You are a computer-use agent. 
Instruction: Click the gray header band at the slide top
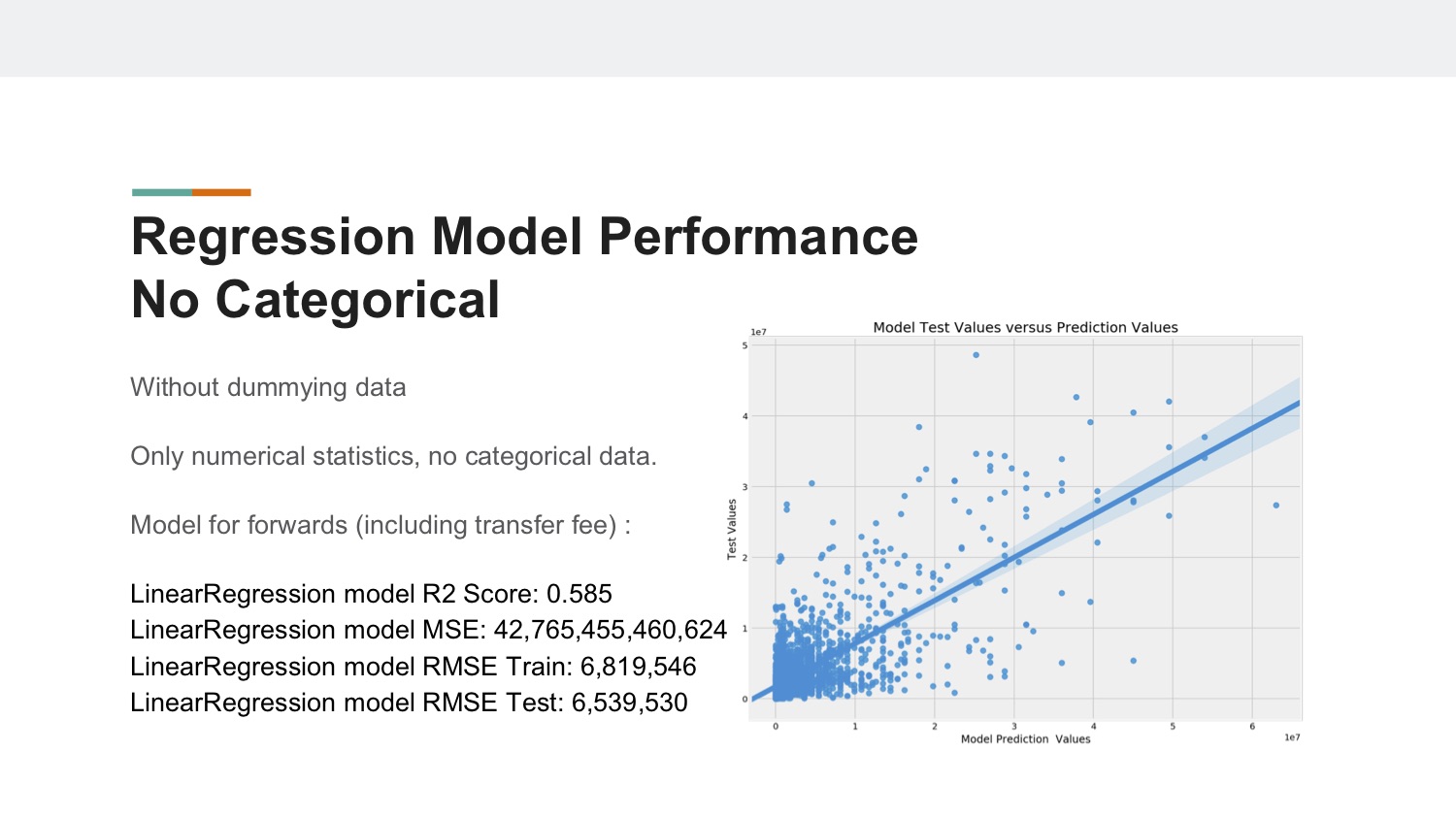click(728, 38)
